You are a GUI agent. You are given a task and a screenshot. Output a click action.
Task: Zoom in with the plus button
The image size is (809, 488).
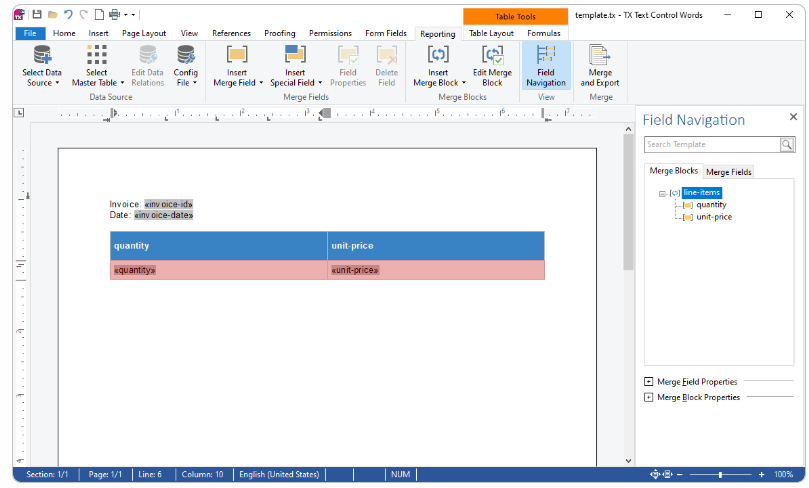pyautogui.click(x=761, y=474)
